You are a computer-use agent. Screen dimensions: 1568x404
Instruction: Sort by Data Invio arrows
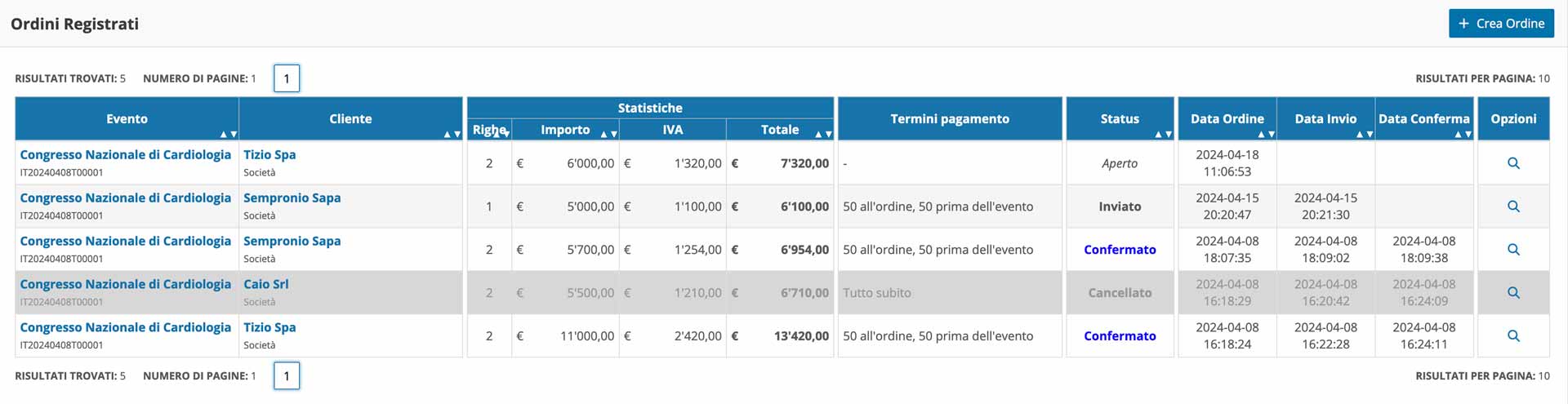point(1365,134)
